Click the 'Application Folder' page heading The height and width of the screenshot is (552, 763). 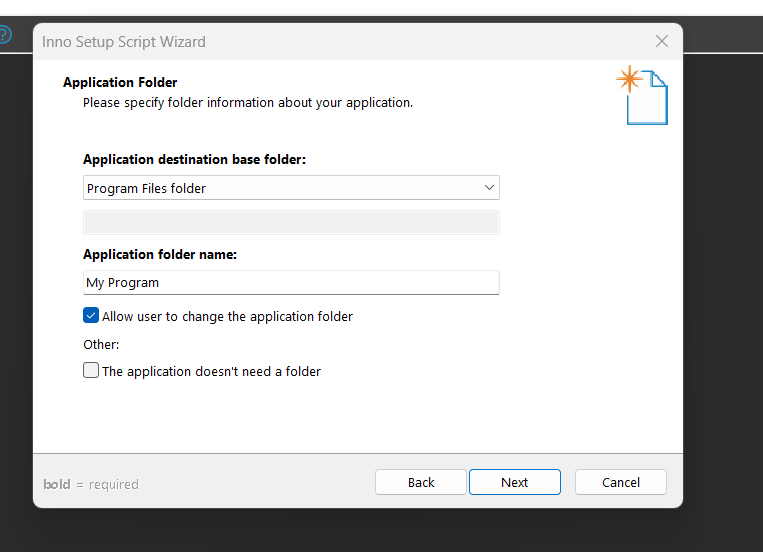pos(120,82)
